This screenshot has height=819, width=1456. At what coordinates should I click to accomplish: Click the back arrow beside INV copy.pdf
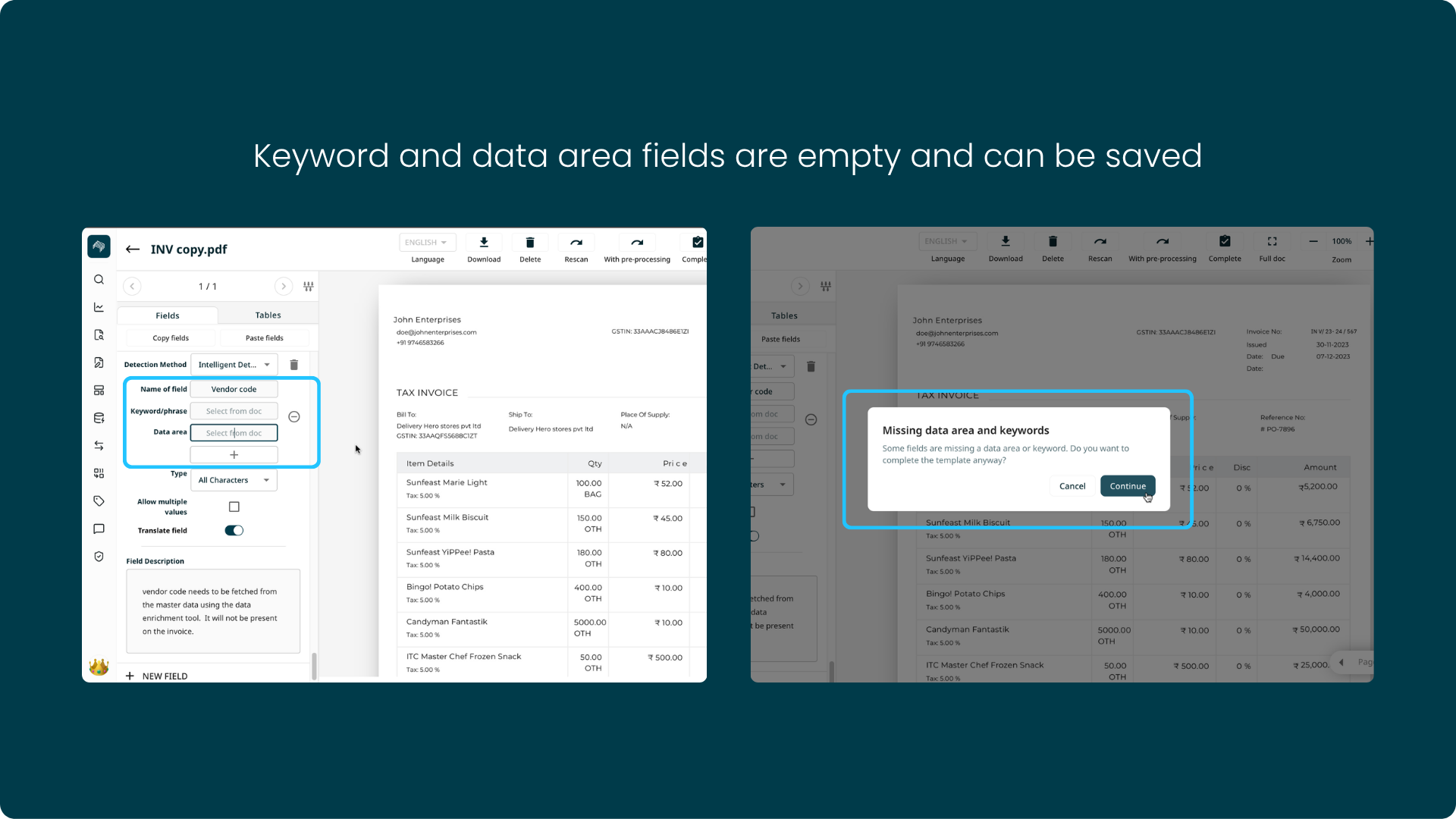(x=133, y=249)
